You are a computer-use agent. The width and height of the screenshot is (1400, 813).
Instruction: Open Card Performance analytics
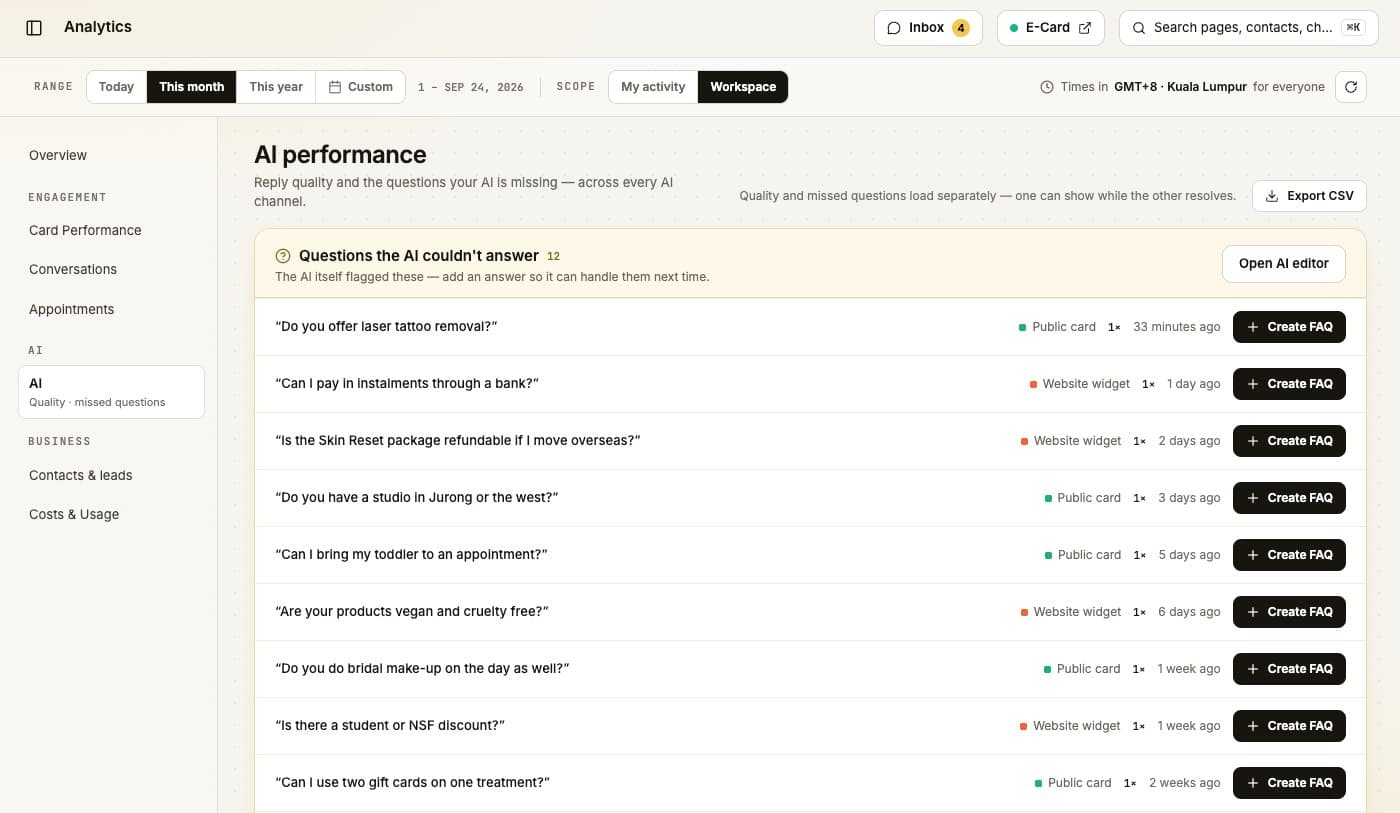point(111,230)
